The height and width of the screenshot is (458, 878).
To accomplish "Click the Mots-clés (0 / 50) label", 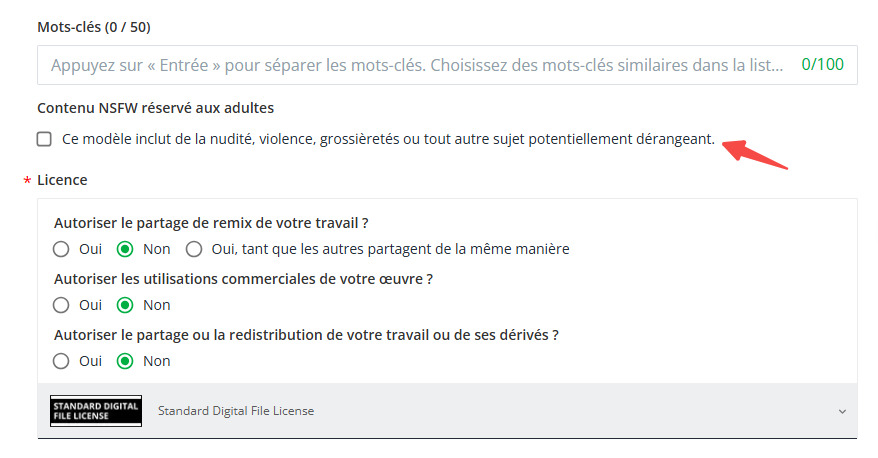I will 94,27.
